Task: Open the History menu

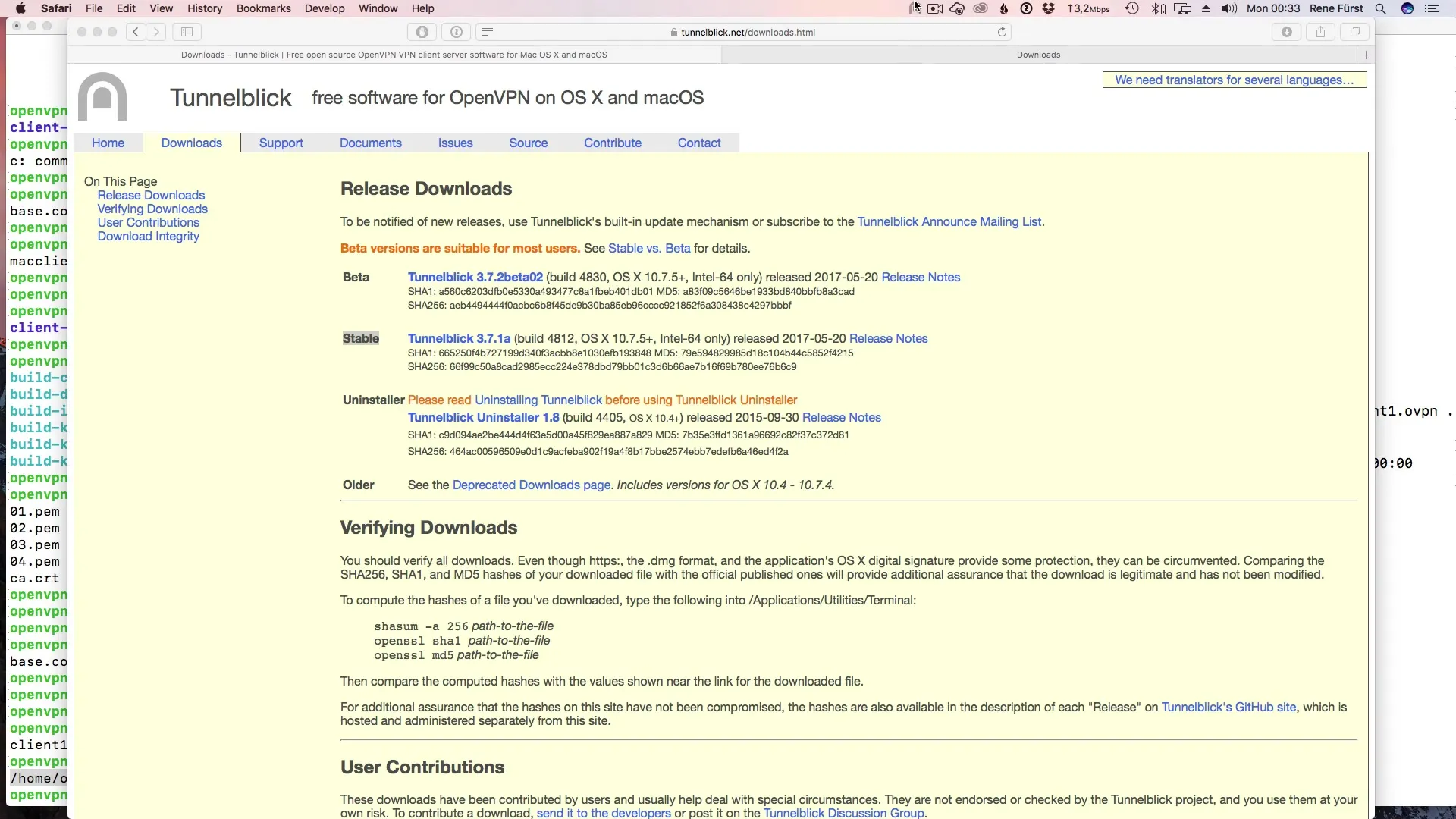Action: click(x=205, y=8)
